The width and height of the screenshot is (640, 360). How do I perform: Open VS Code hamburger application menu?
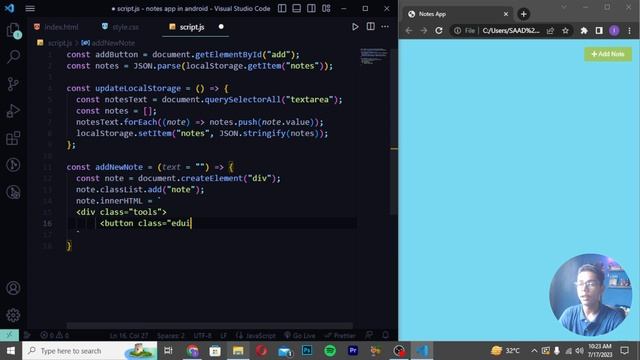tap(30, 8)
